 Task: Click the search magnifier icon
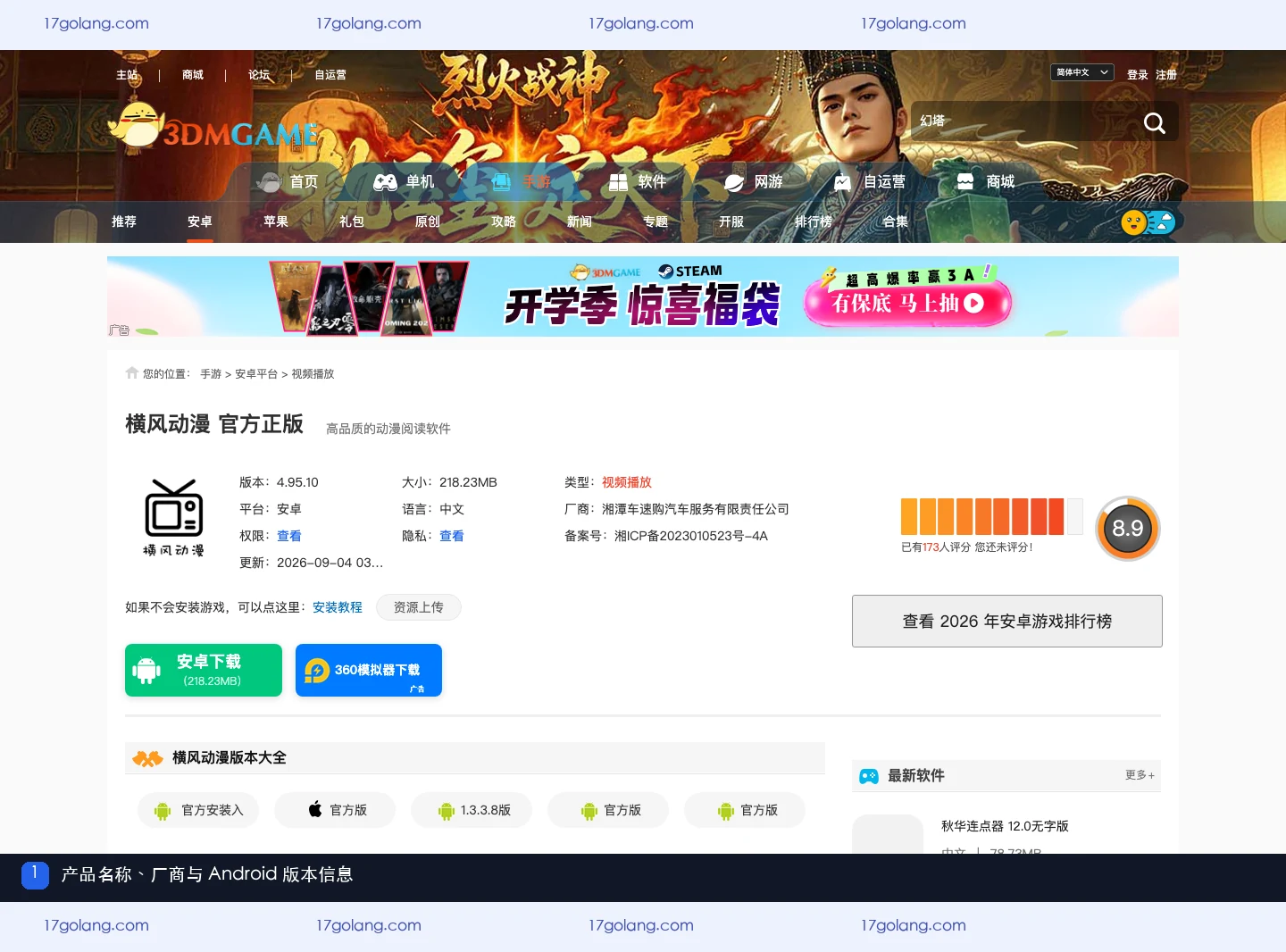(1155, 123)
